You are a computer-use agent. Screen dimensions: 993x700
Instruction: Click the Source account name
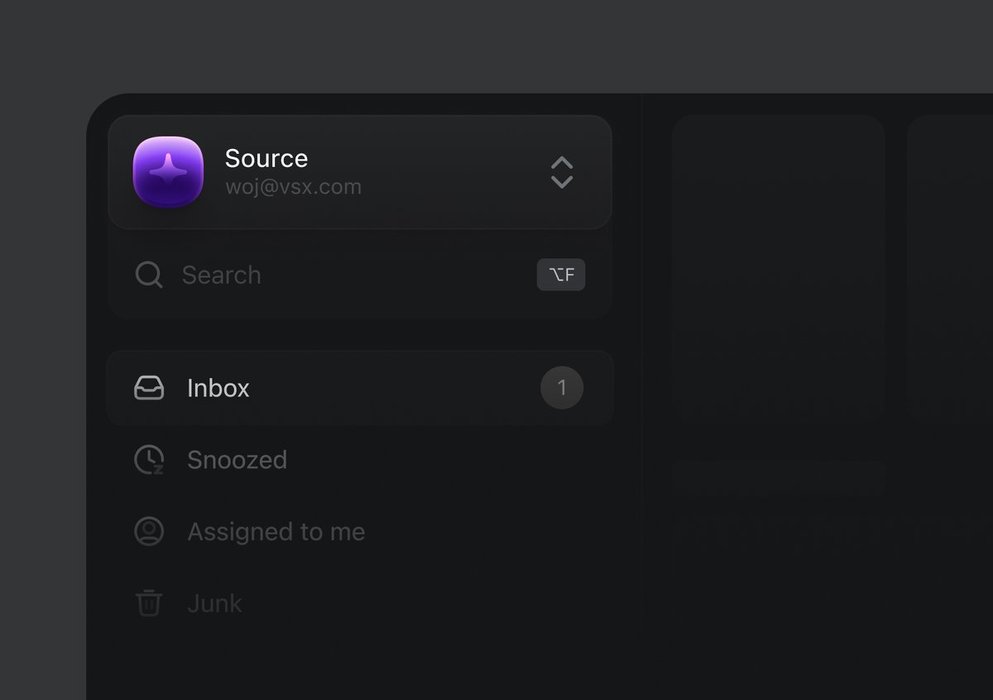click(x=266, y=158)
